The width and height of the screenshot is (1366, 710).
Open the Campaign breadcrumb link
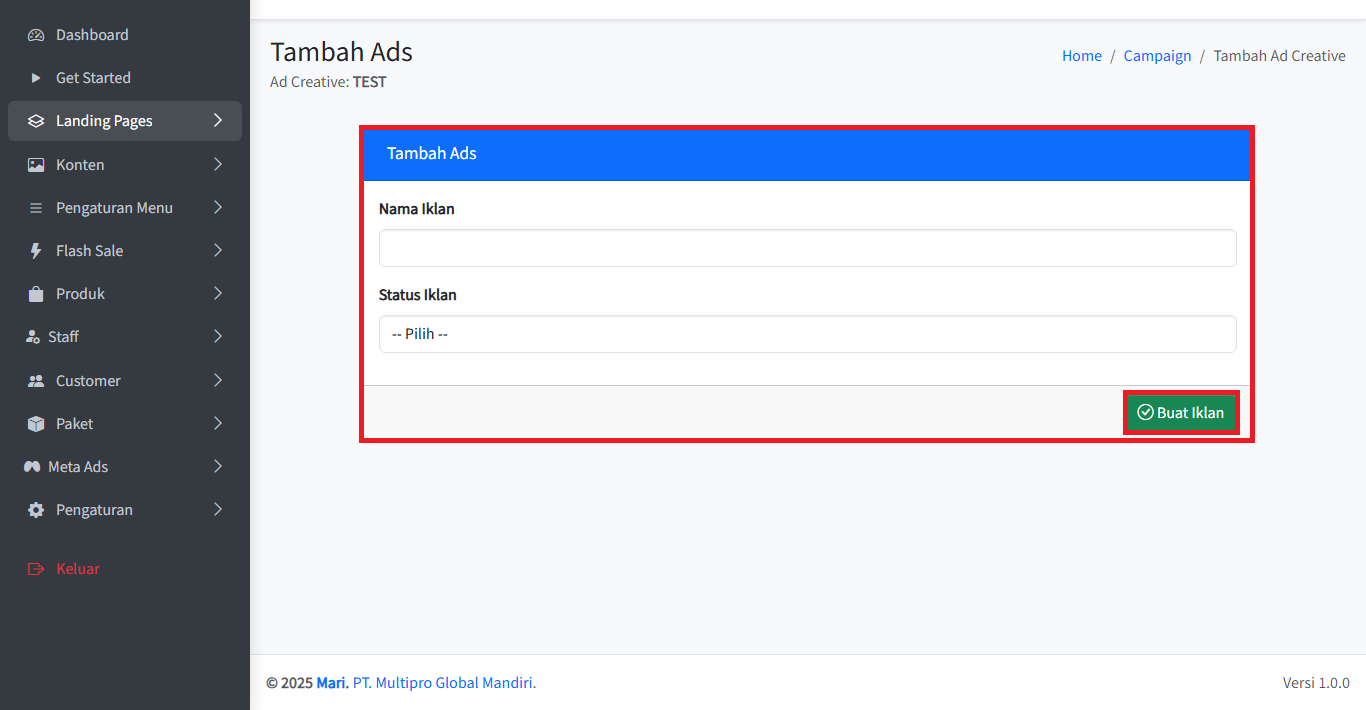point(1157,56)
